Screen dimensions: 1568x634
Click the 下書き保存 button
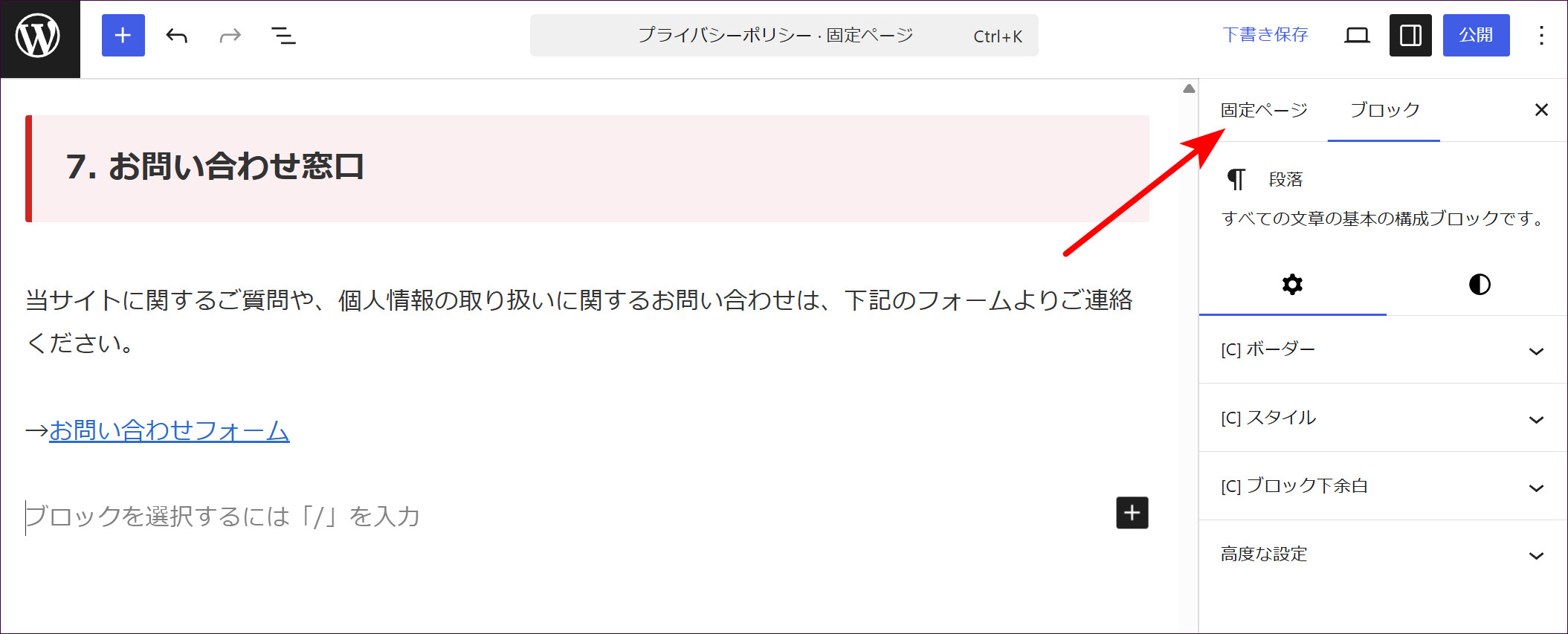point(1265,35)
